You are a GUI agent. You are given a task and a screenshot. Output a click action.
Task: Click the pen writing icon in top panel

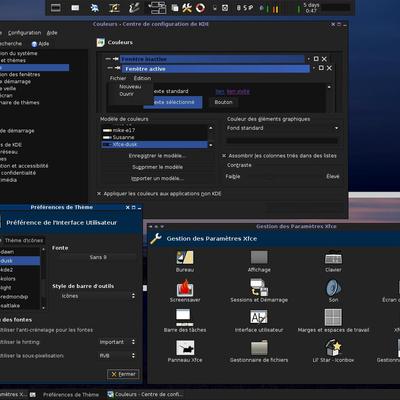click(134, 8)
